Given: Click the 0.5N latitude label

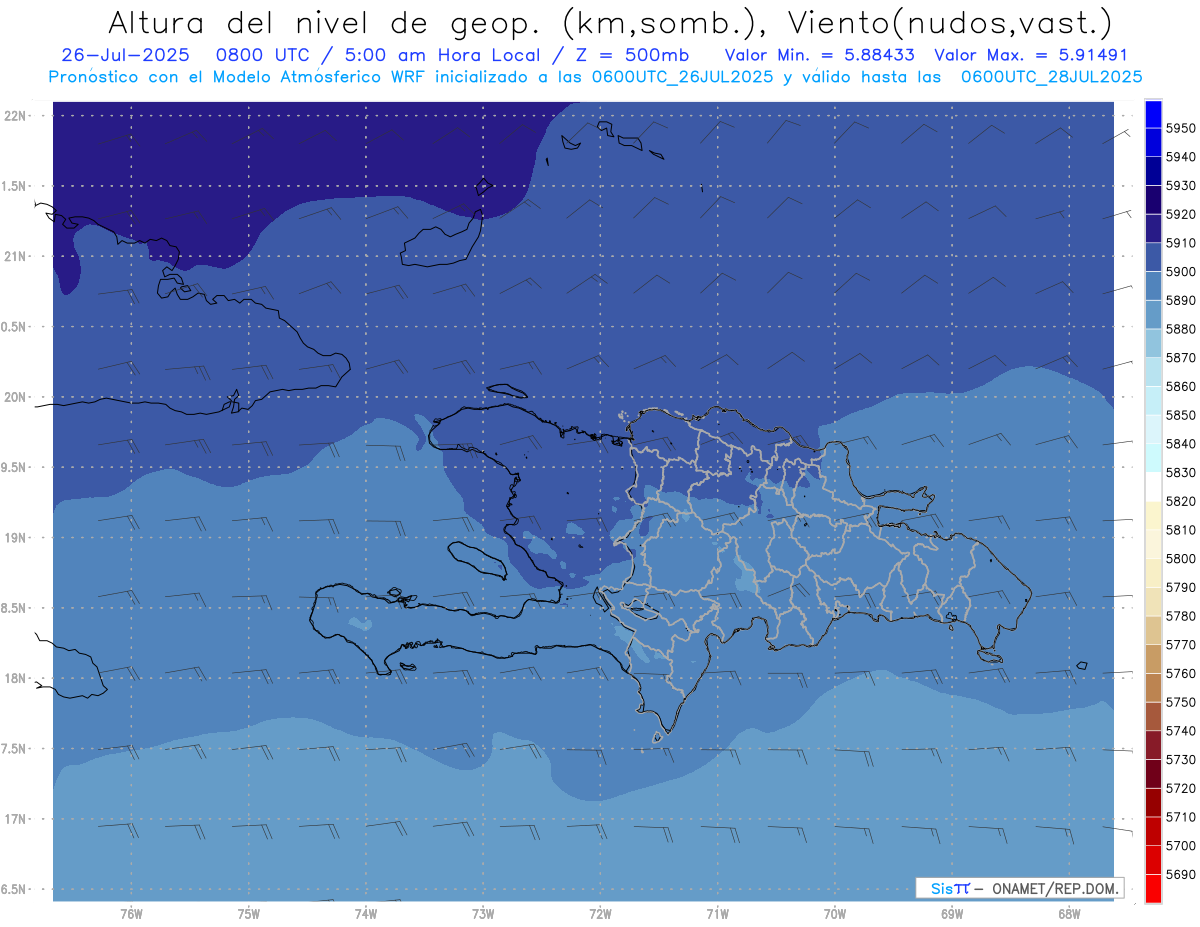Looking at the screenshot, I should (x=15, y=327).
